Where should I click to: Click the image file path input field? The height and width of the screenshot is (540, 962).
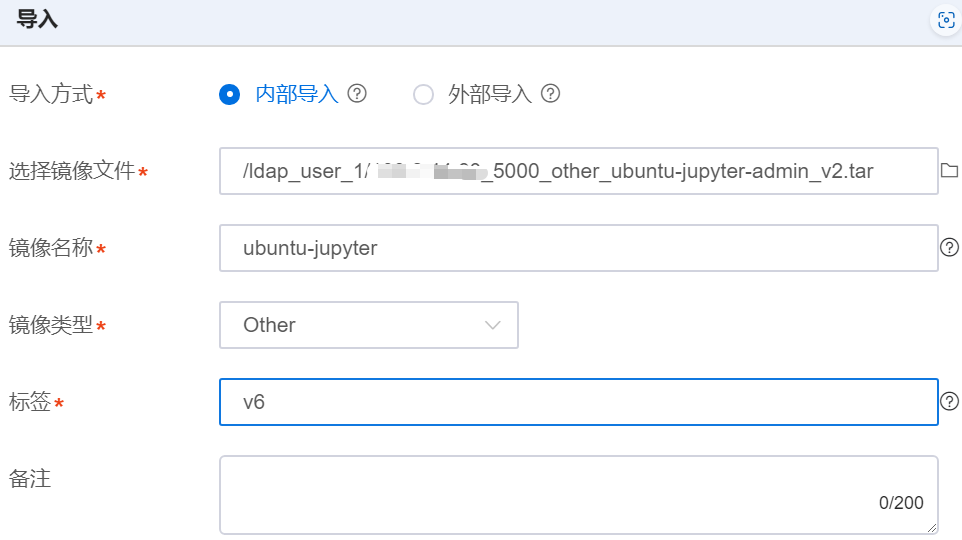click(578, 171)
